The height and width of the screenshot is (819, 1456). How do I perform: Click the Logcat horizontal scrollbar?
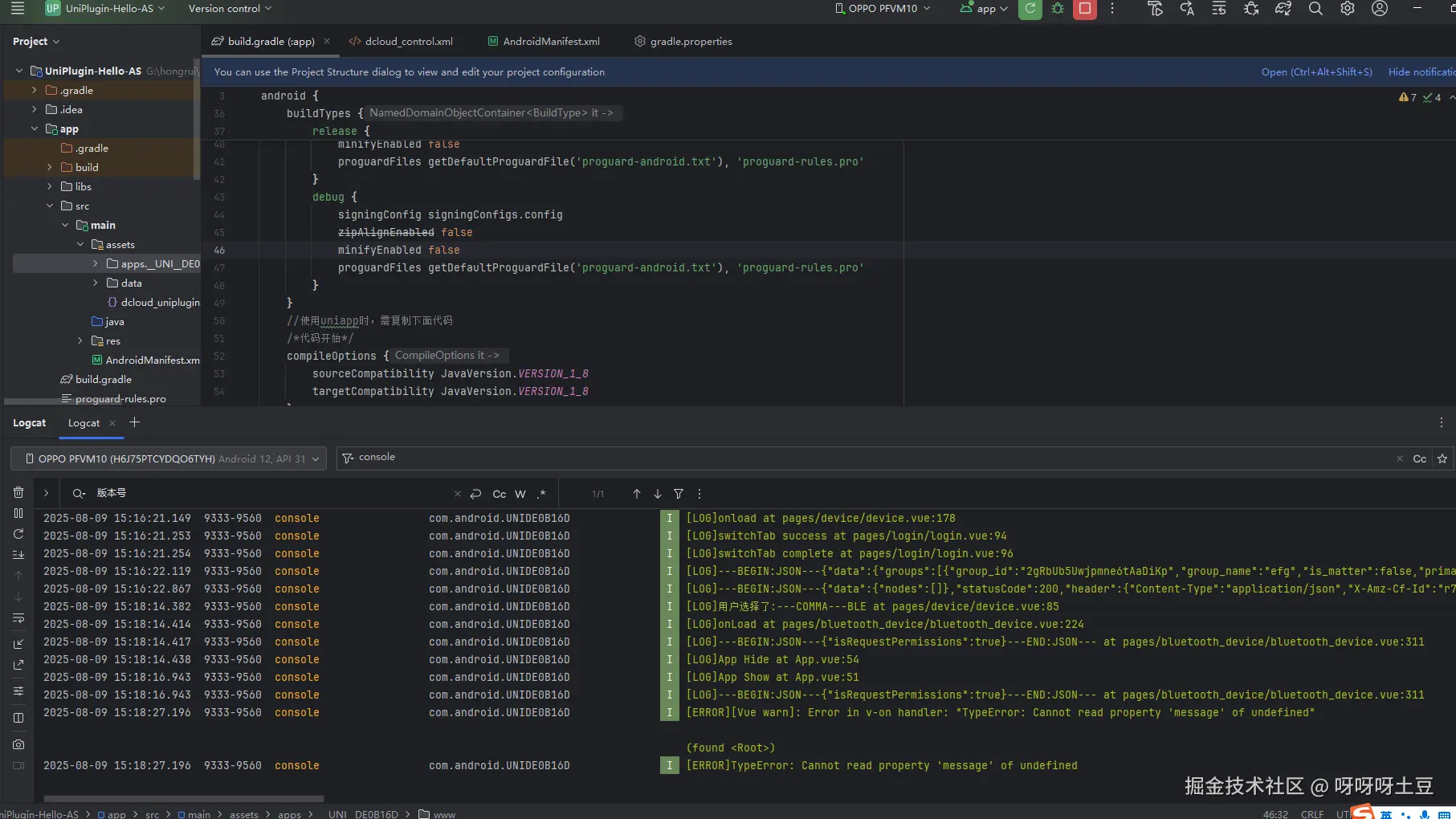pyautogui.click(x=184, y=799)
